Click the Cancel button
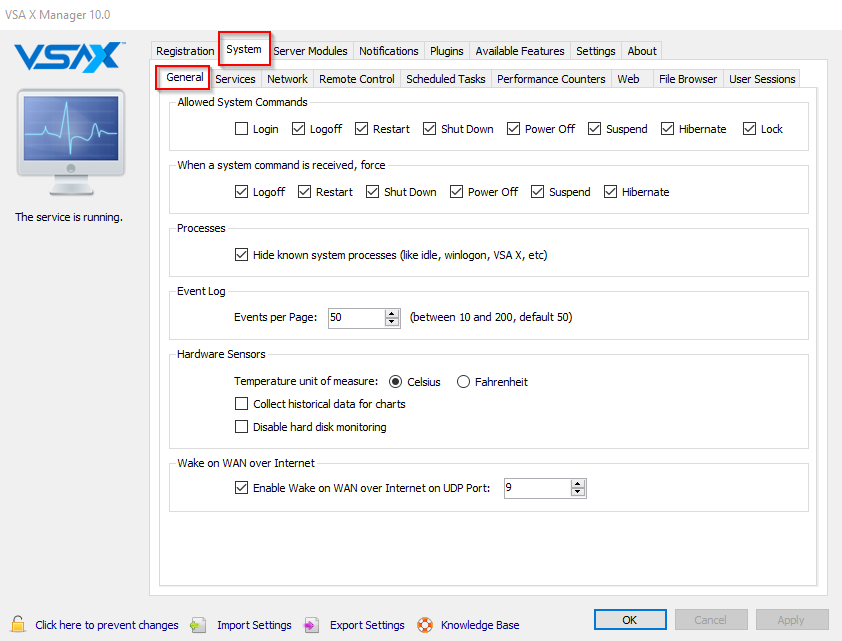The height and width of the screenshot is (641, 842). point(710,620)
